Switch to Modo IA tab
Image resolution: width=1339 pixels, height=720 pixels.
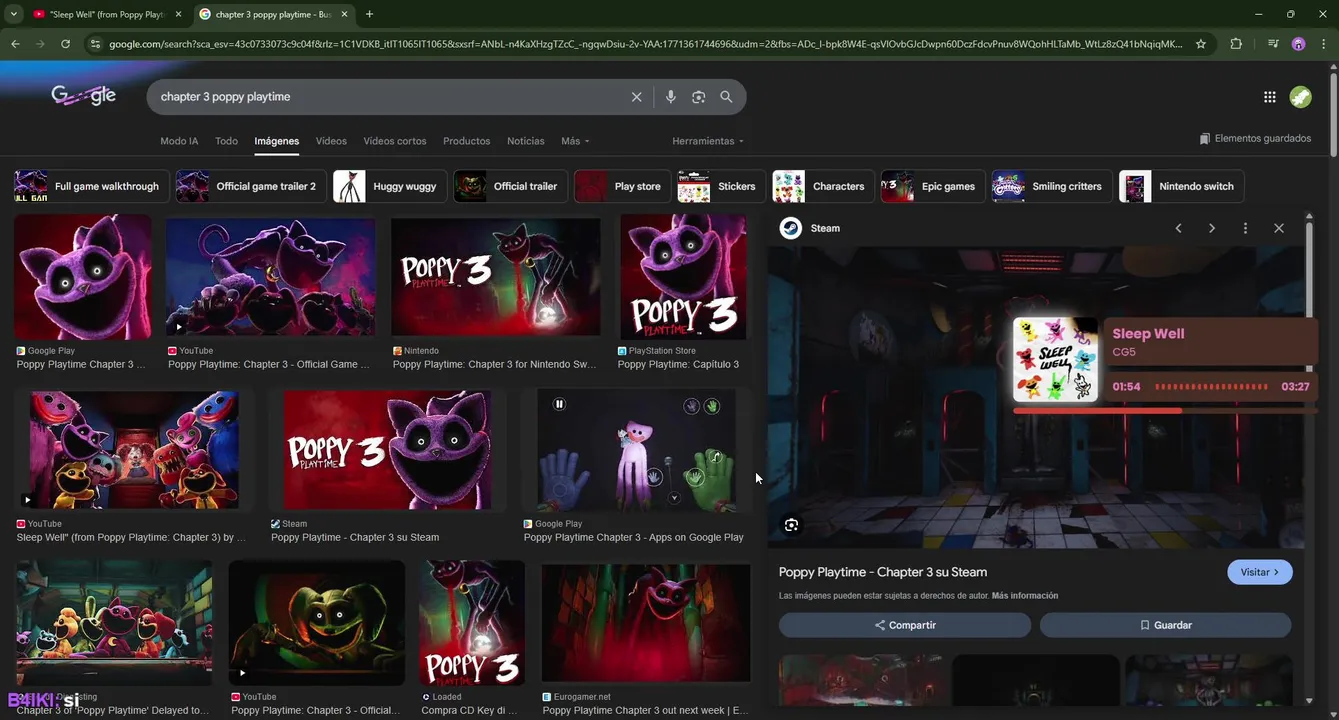point(179,141)
